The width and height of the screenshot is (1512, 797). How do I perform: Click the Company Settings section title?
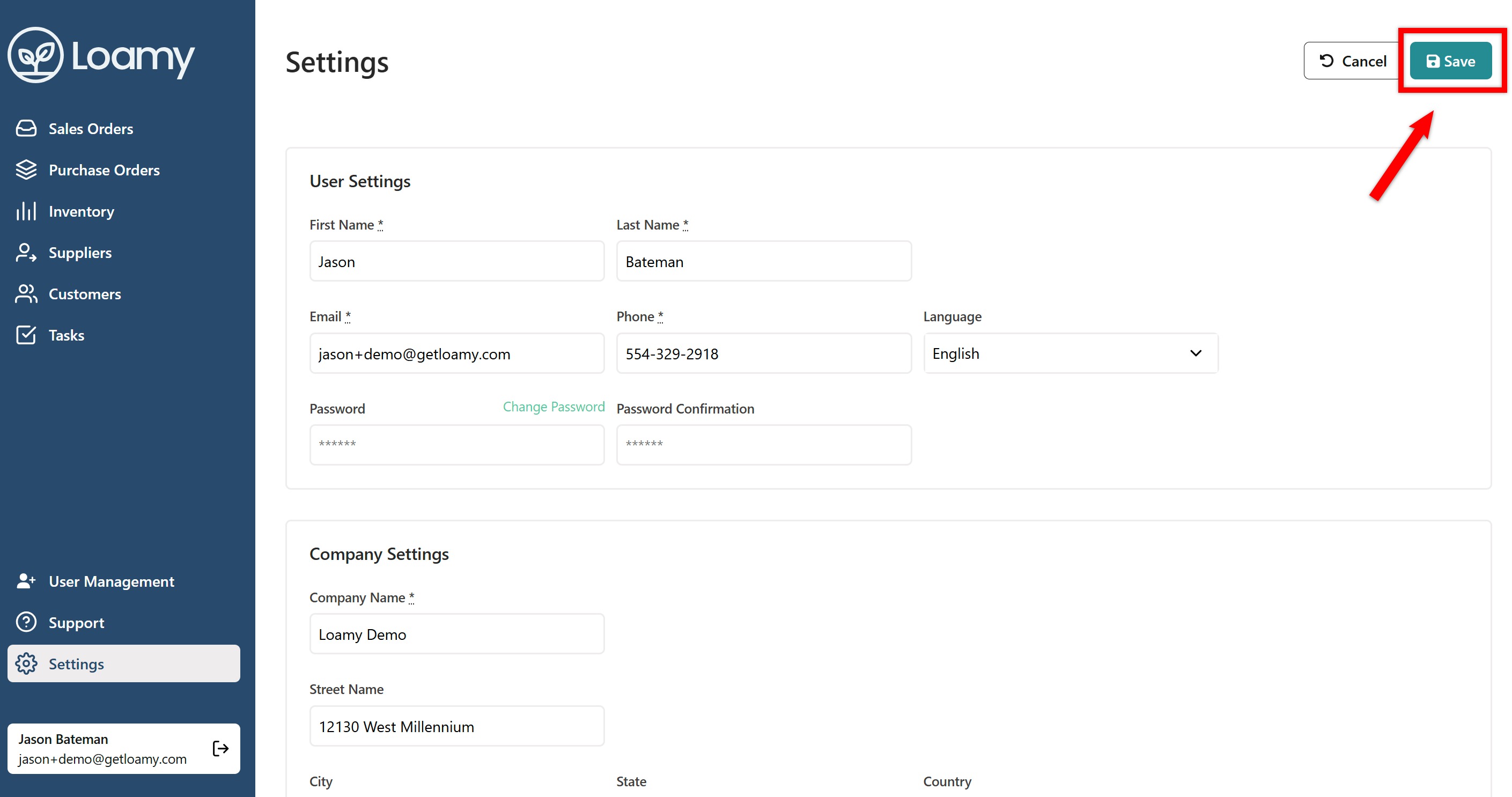click(x=379, y=554)
